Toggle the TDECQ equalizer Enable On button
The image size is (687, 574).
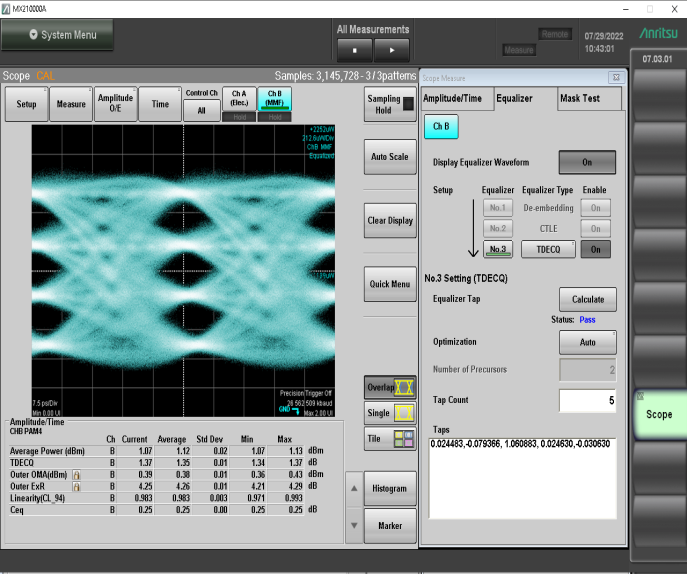tap(595, 249)
